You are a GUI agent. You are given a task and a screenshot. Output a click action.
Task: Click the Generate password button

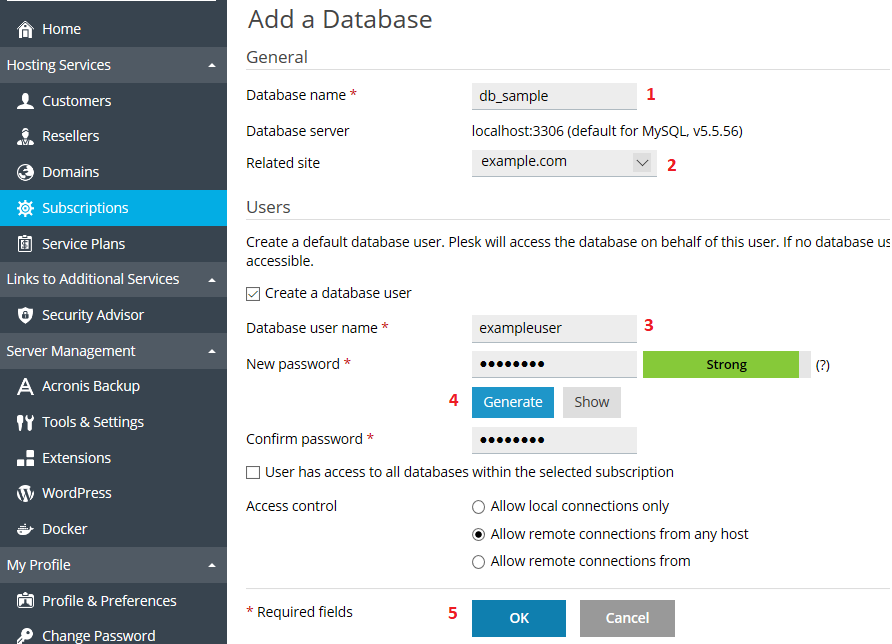512,402
